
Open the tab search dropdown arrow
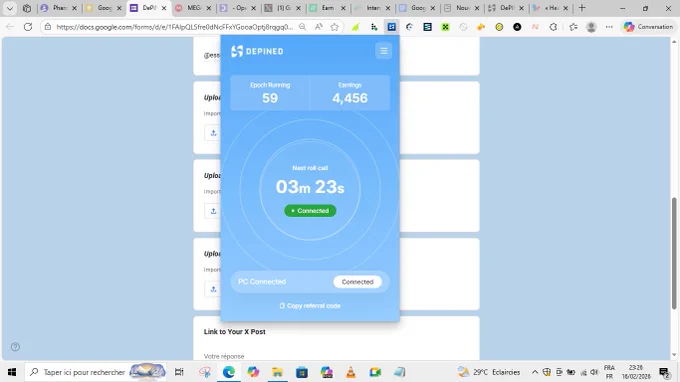point(10,8)
